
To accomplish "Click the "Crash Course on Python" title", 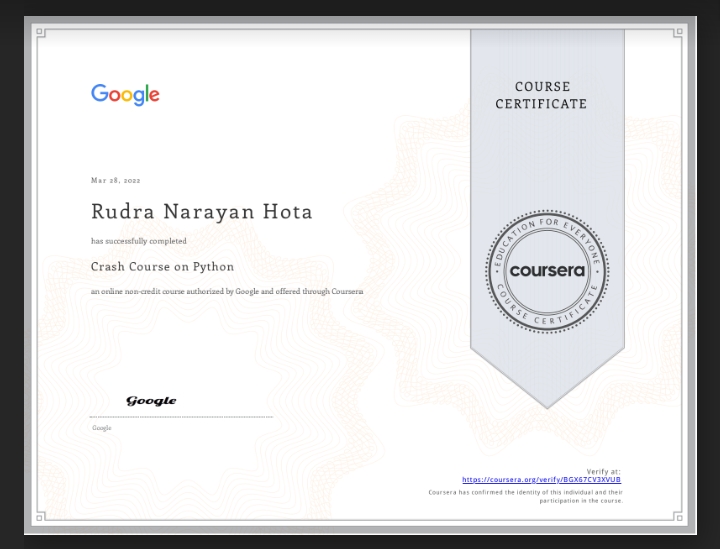I will pos(162,267).
